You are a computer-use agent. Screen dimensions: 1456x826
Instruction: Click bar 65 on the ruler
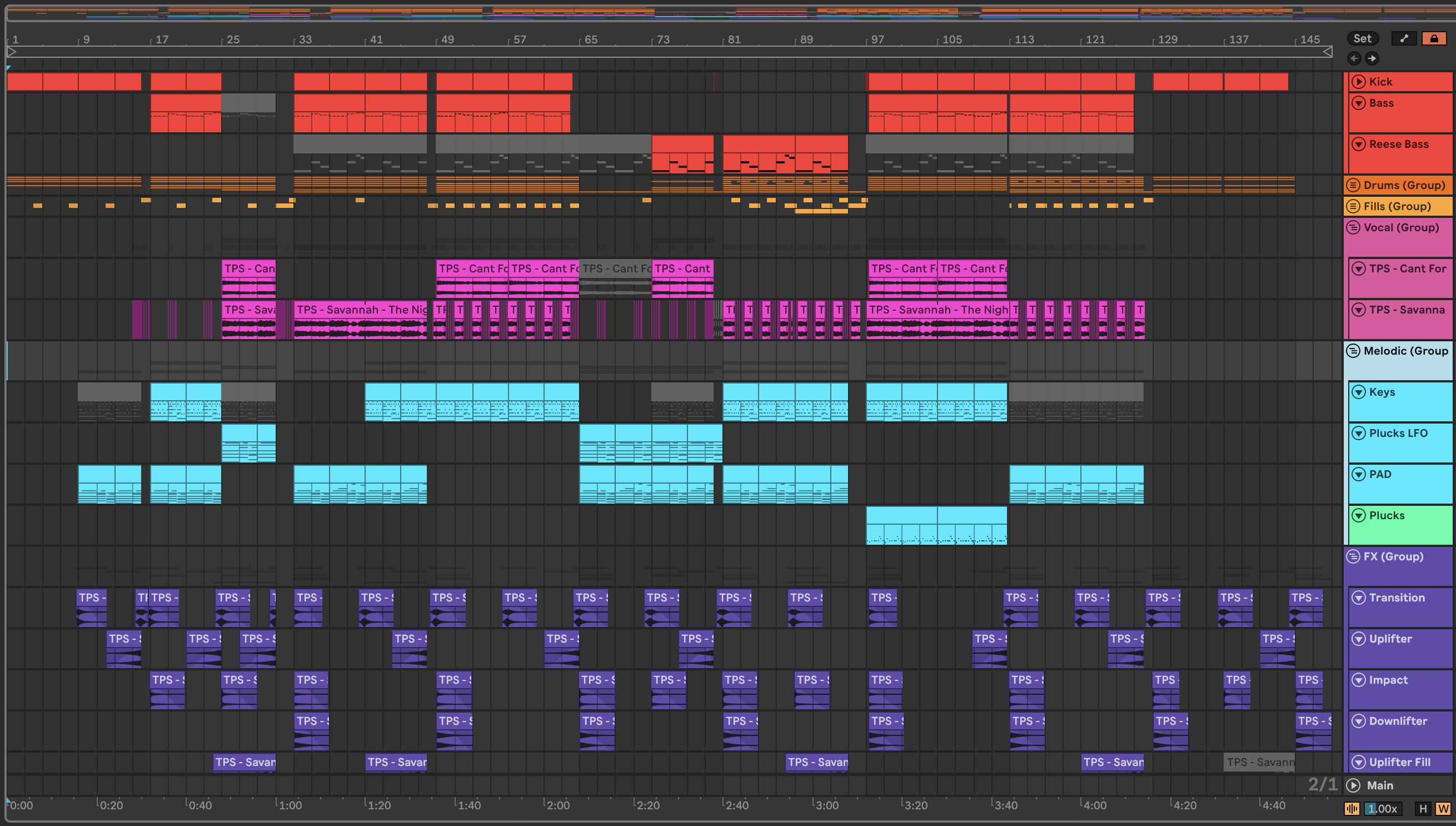[590, 39]
